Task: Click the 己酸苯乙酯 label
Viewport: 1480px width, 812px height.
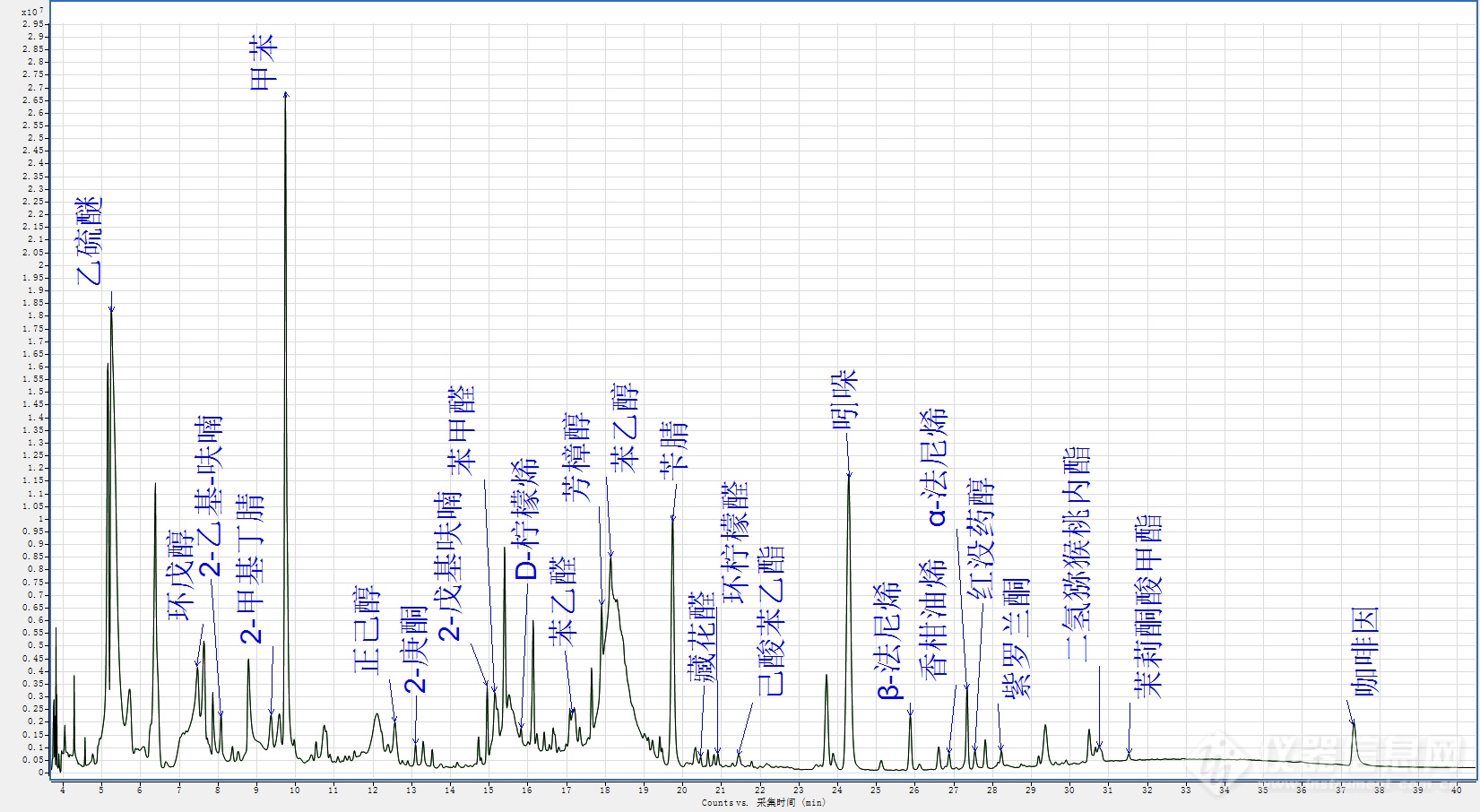Action: [770, 621]
